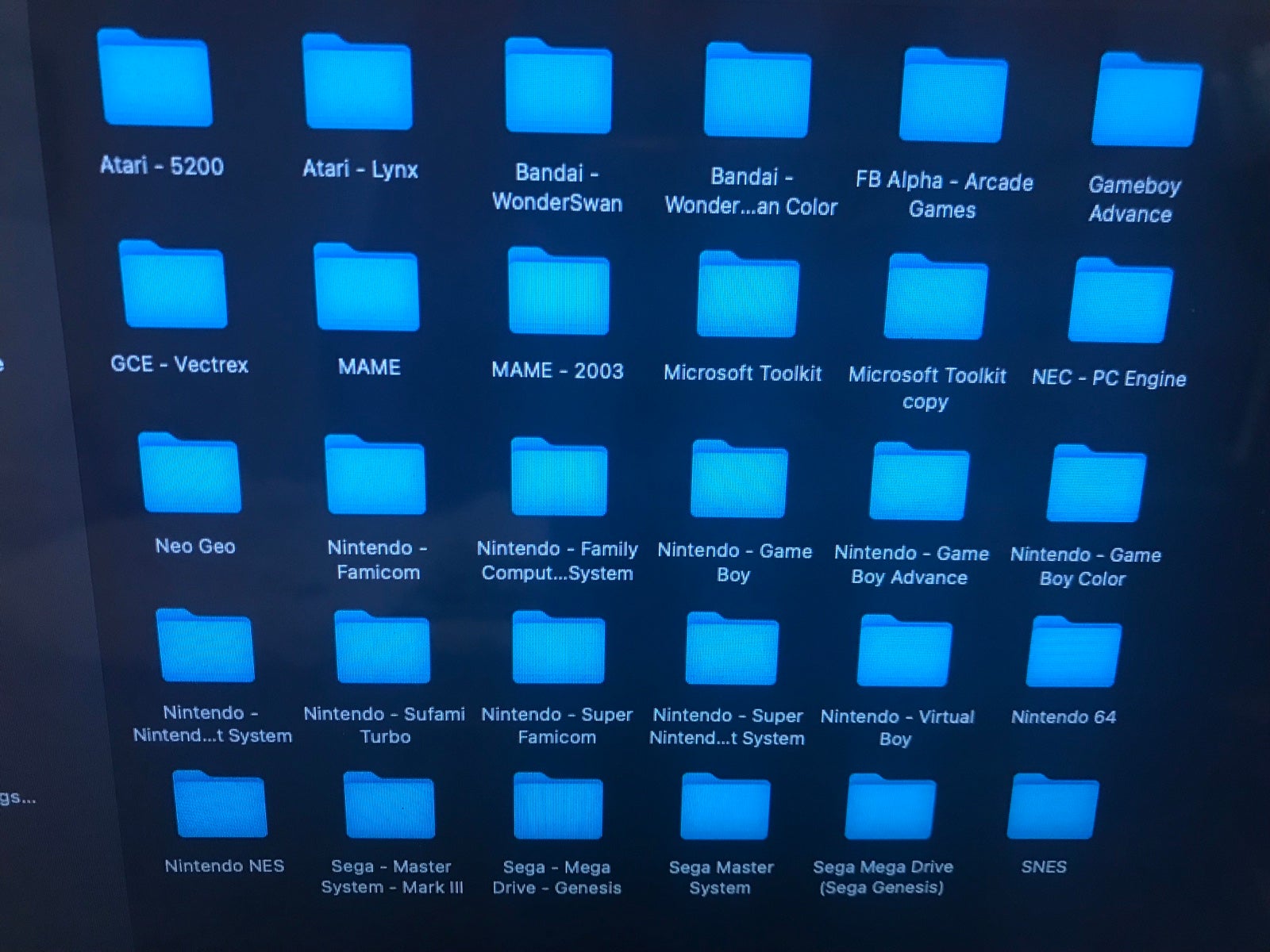
Task: Click the 'Sega - Master System - Mark III' label
Action: click(391, 877)
